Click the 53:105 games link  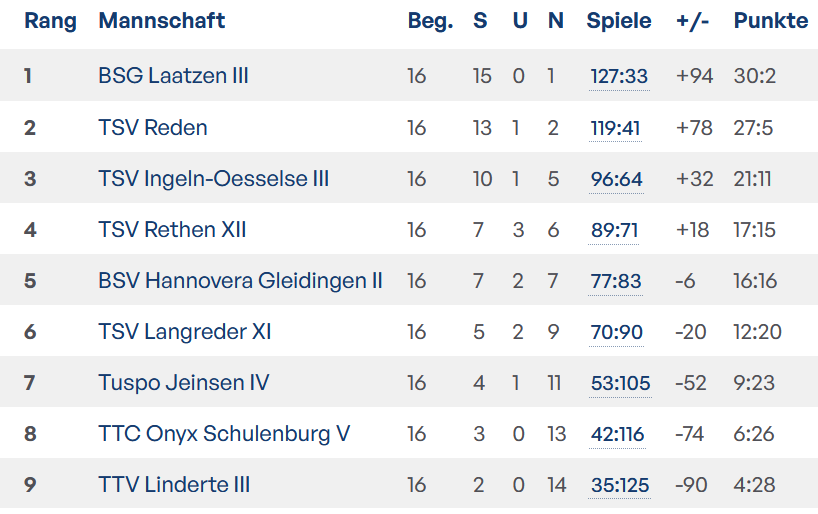[x=620, y=384]
